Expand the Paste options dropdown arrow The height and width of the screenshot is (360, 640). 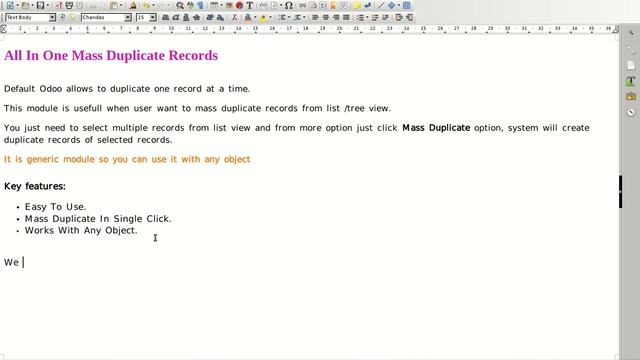[x=121, y=5]
